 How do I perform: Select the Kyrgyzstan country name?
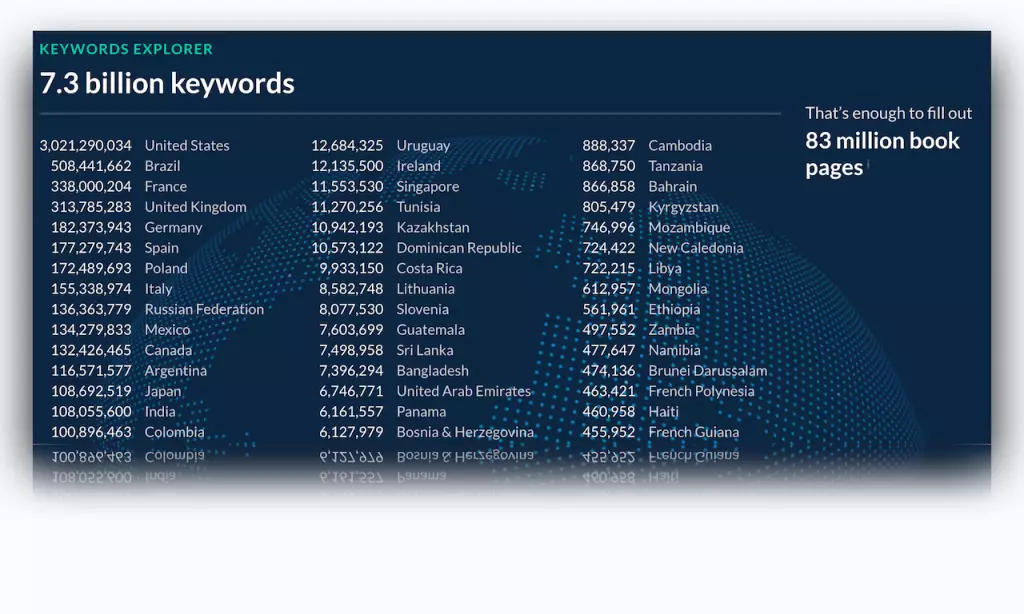pyautogui.click(x=683, y=207)
